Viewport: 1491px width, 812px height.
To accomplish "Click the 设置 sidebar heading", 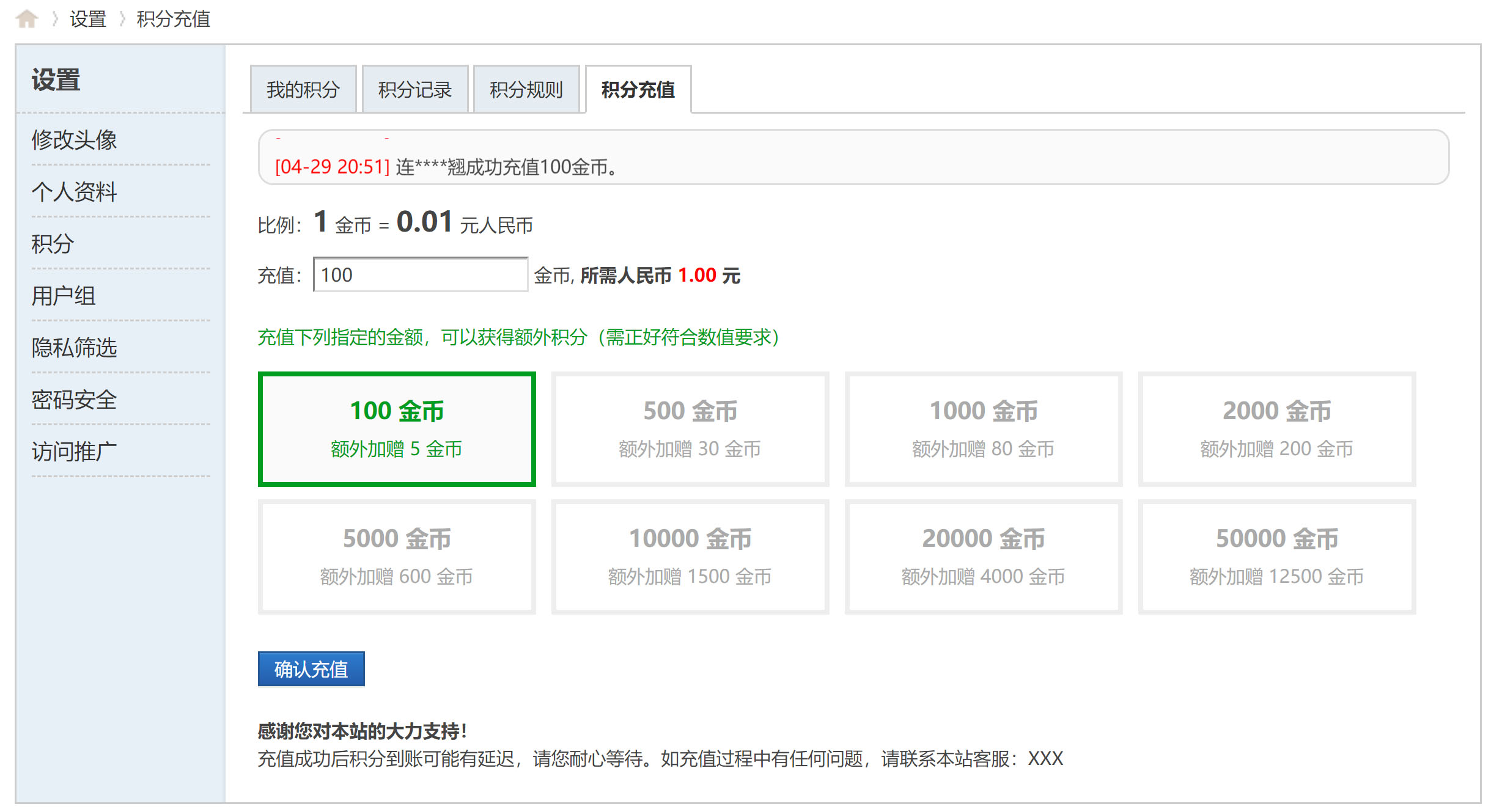I will tap(56, 80).
